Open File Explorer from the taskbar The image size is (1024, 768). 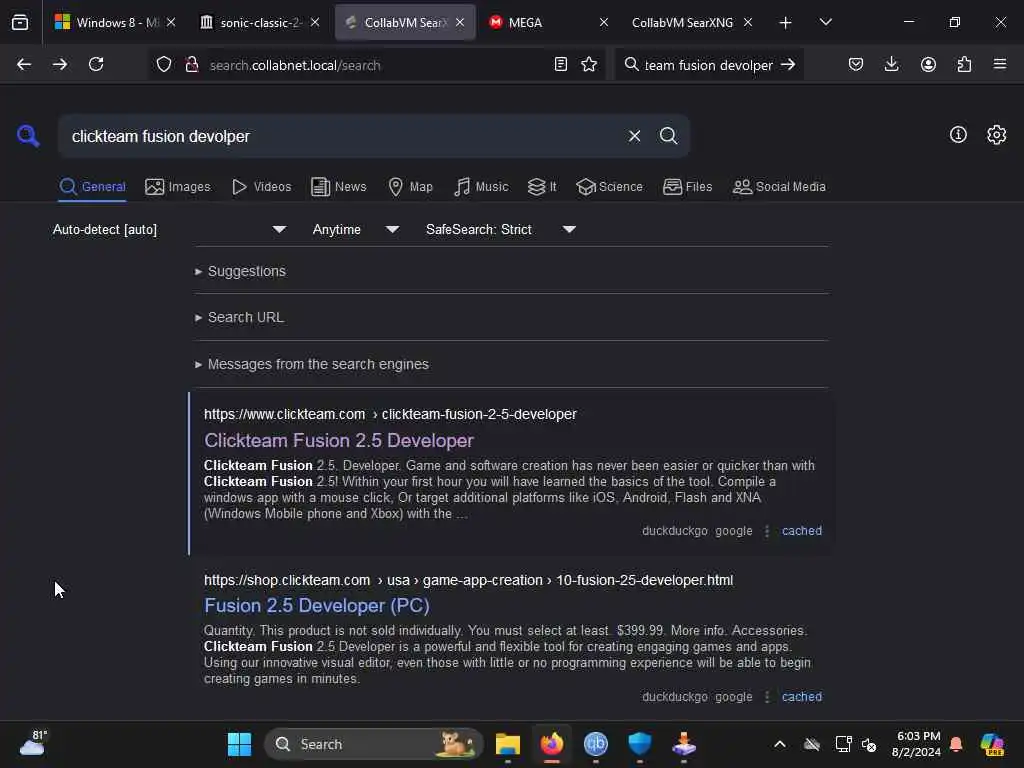(x=507, y=744)
